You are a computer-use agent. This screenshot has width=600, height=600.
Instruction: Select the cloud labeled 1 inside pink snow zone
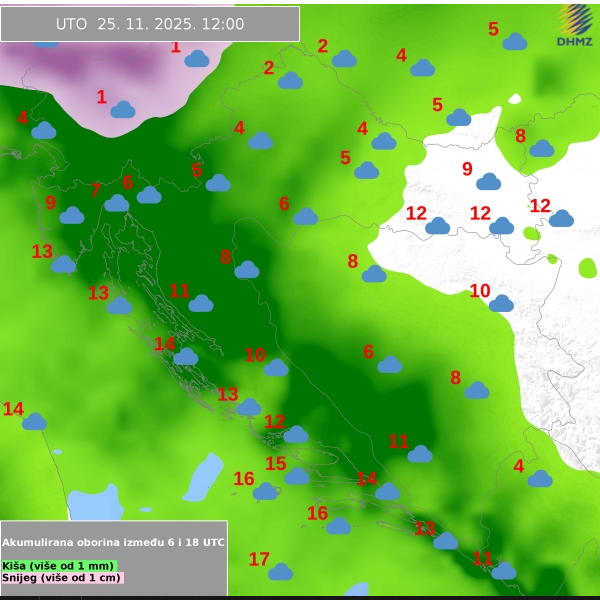point(123,110)
